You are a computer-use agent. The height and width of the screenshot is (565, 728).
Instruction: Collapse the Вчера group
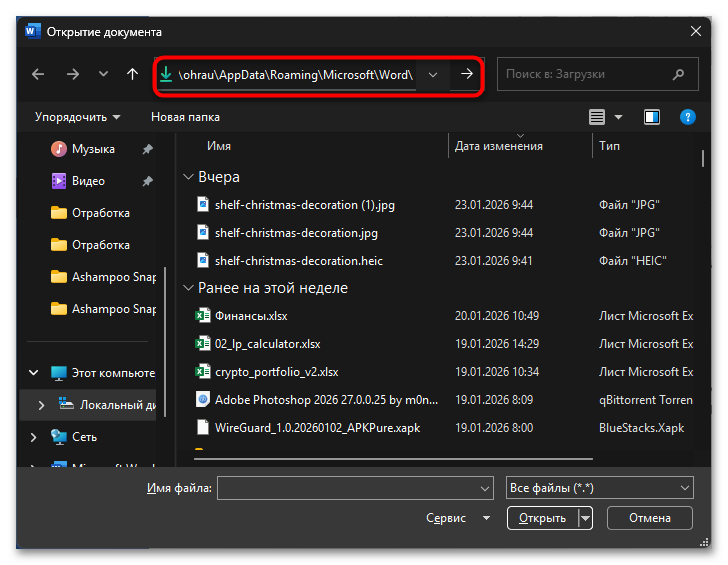[188, 177]
